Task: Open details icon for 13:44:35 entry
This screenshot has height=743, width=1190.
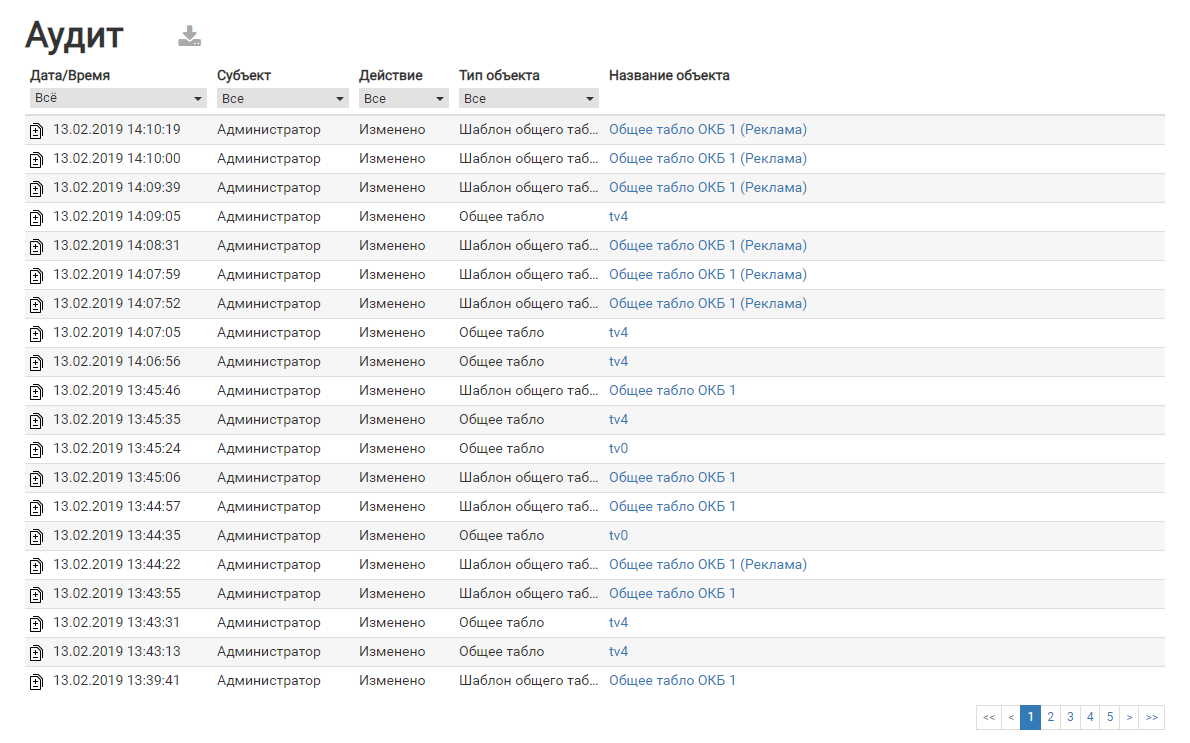Action: click(x=36, y=537)
